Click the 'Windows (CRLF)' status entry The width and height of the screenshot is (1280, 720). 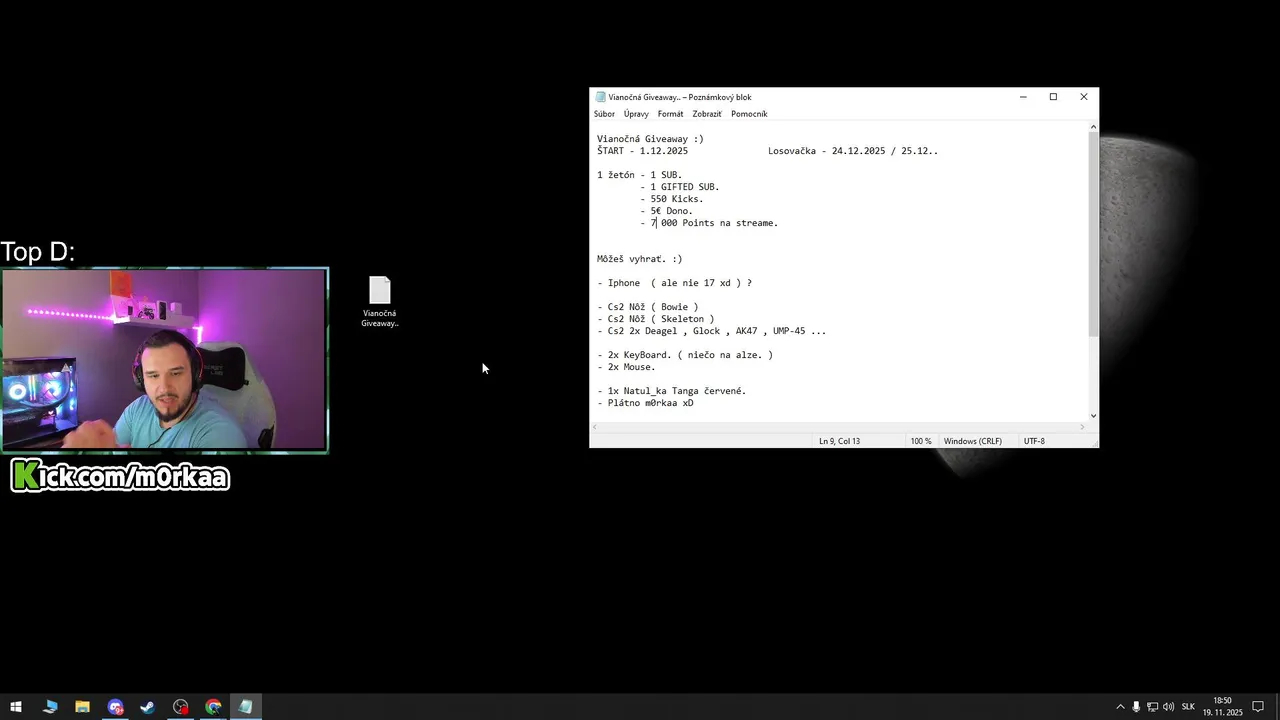pyautogui.click(x=973, y=441)
